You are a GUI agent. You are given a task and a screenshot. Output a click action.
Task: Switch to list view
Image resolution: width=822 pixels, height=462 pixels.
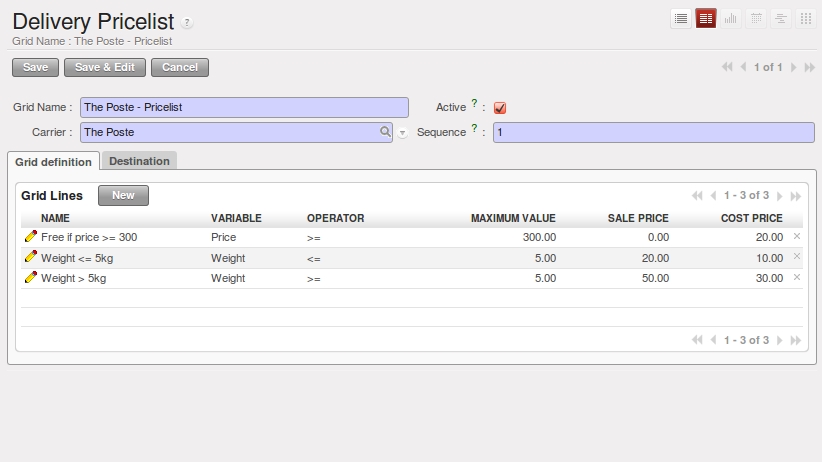coord(681,18)
